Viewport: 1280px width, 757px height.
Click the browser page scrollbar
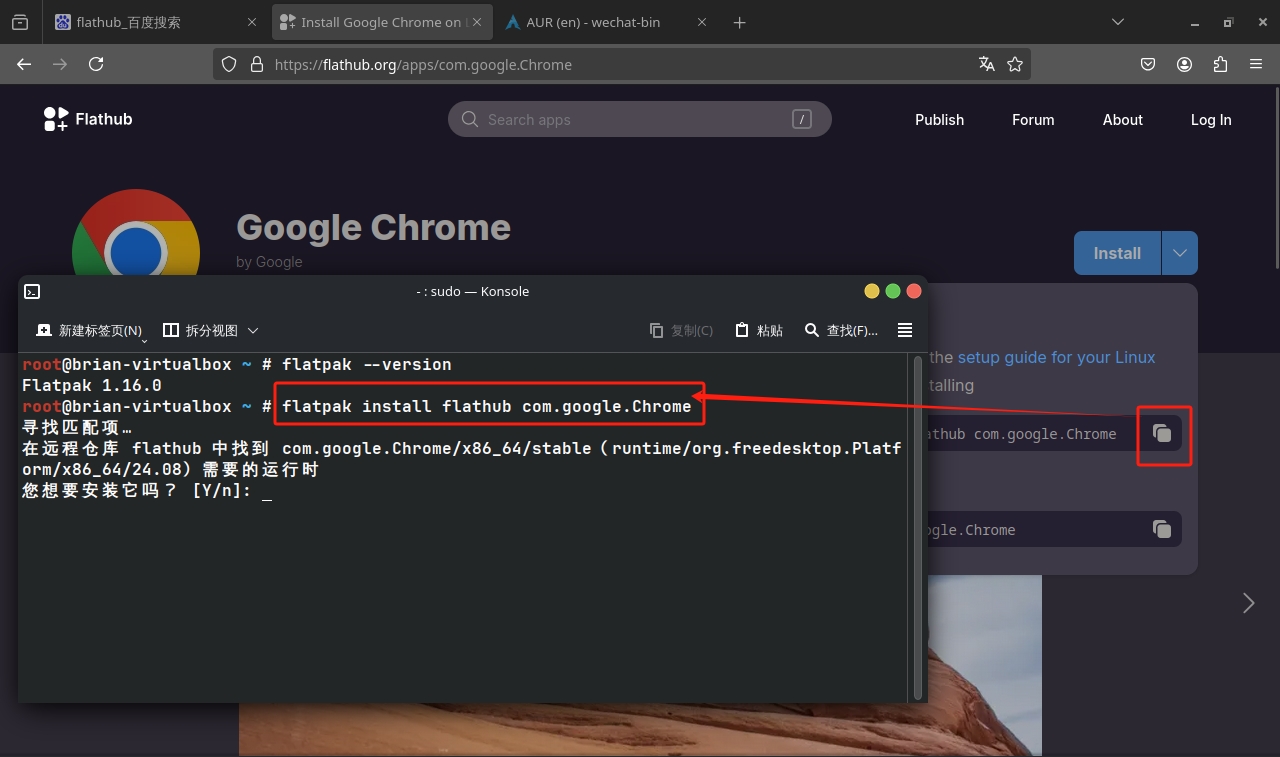pos(1275,180)
